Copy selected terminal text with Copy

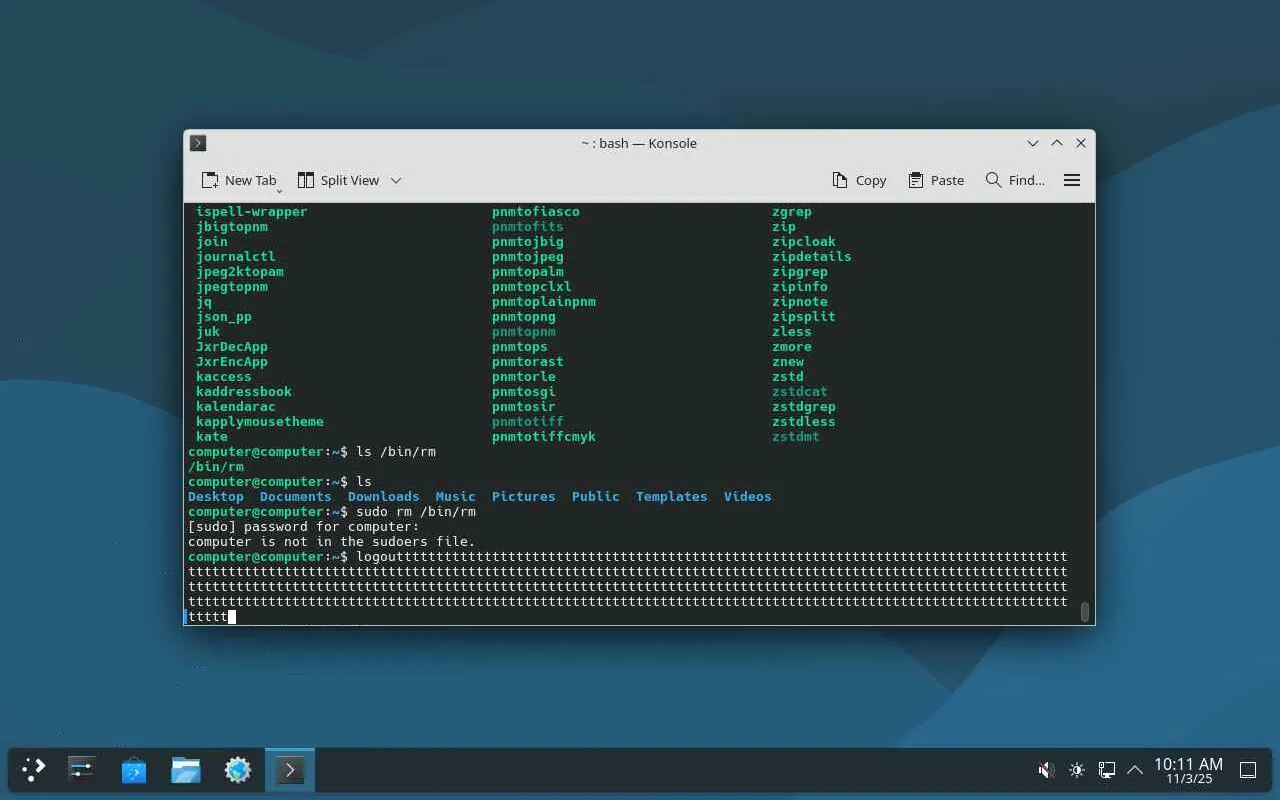(859, 180)
